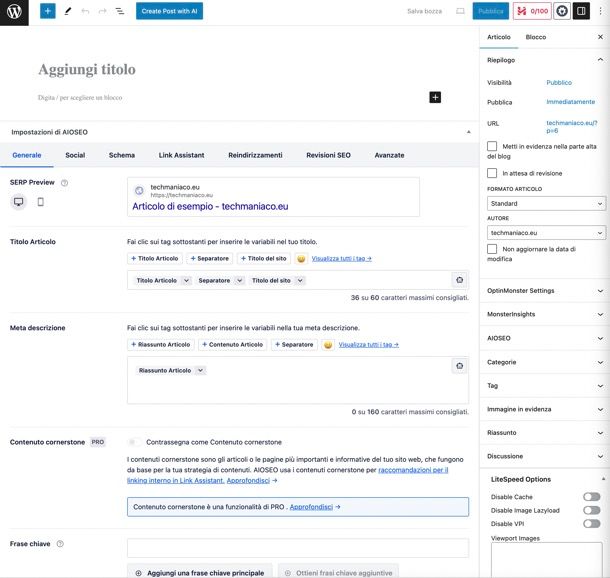
Task: Expand the MonsterInsights panel
Action: pyautogui.click(x=545, y=314)
